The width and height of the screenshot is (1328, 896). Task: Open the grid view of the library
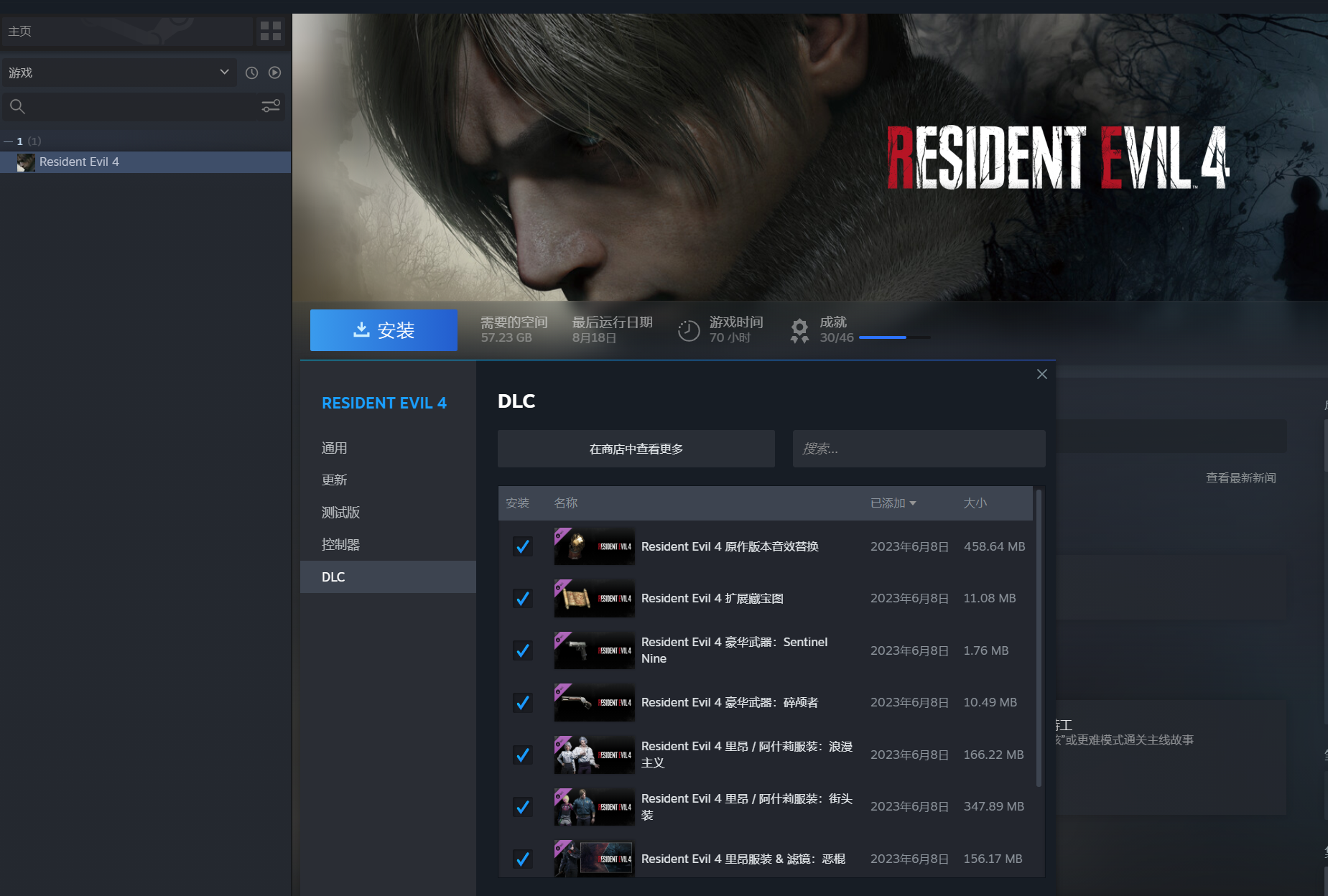coord(271,31)
